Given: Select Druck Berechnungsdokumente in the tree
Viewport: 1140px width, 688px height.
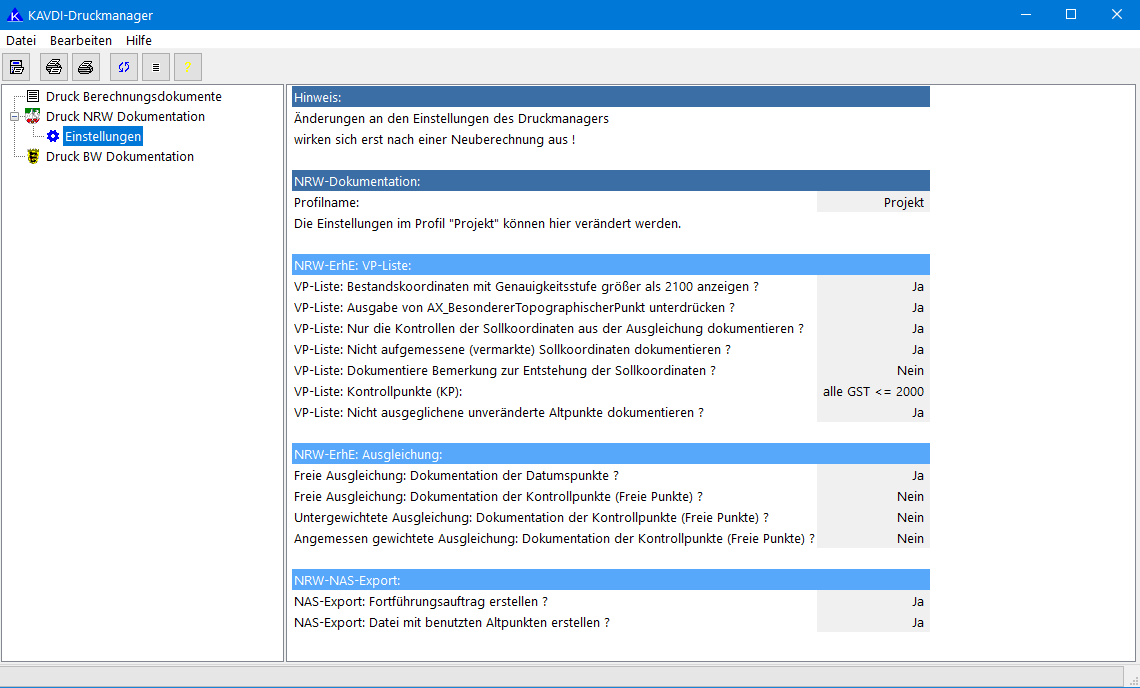Looking at the screenshot, I should [133, 97].
